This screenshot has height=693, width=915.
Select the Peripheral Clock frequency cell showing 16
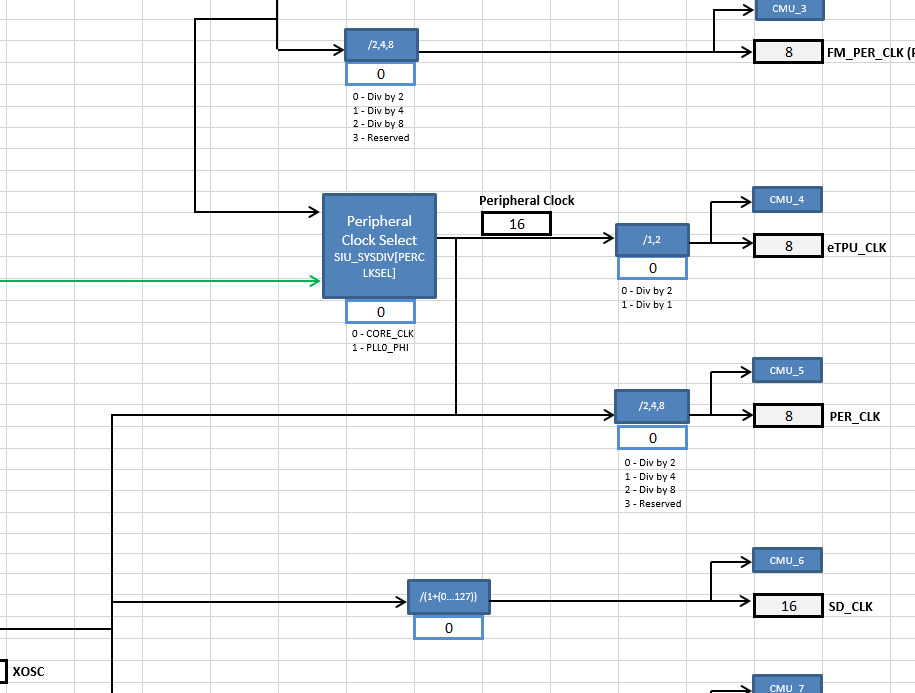(x=516, y=223)
